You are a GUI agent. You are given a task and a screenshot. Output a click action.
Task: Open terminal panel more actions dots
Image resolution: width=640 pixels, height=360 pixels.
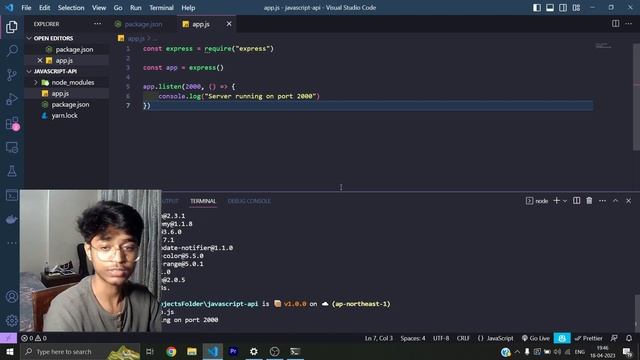pyautogui.click(x=602, y=200)
